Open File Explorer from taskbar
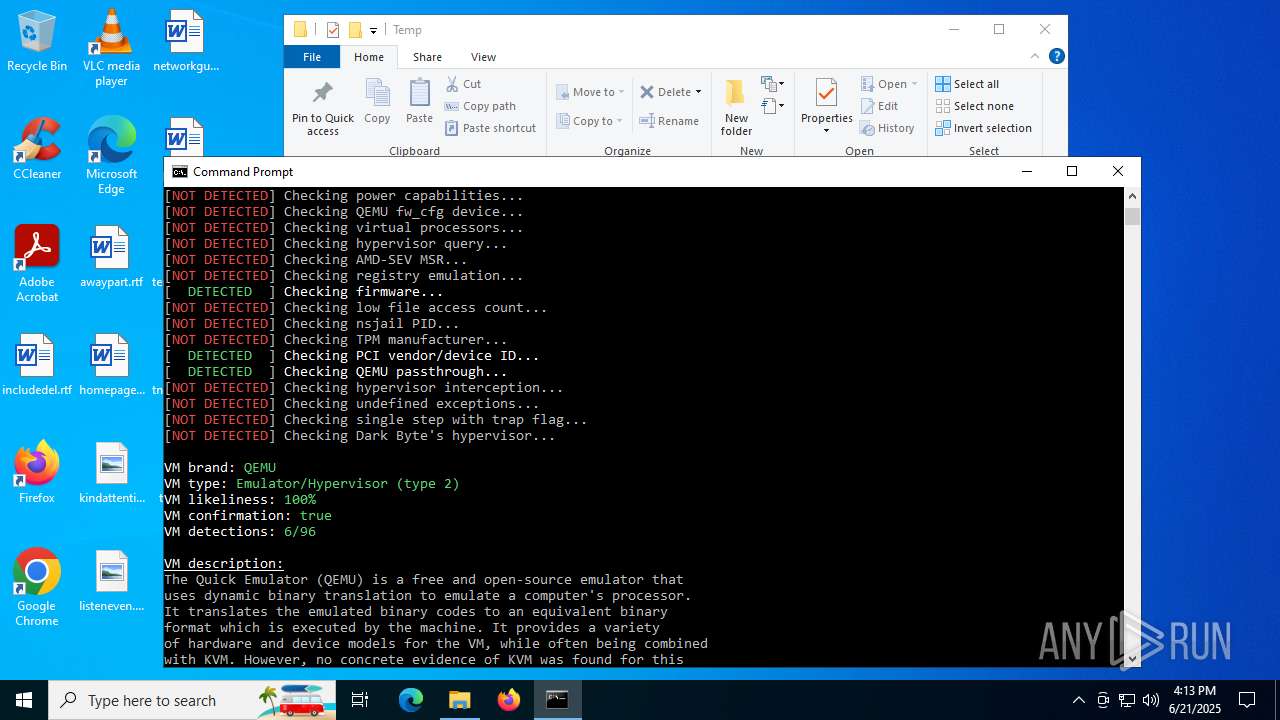 coord(459,700)
